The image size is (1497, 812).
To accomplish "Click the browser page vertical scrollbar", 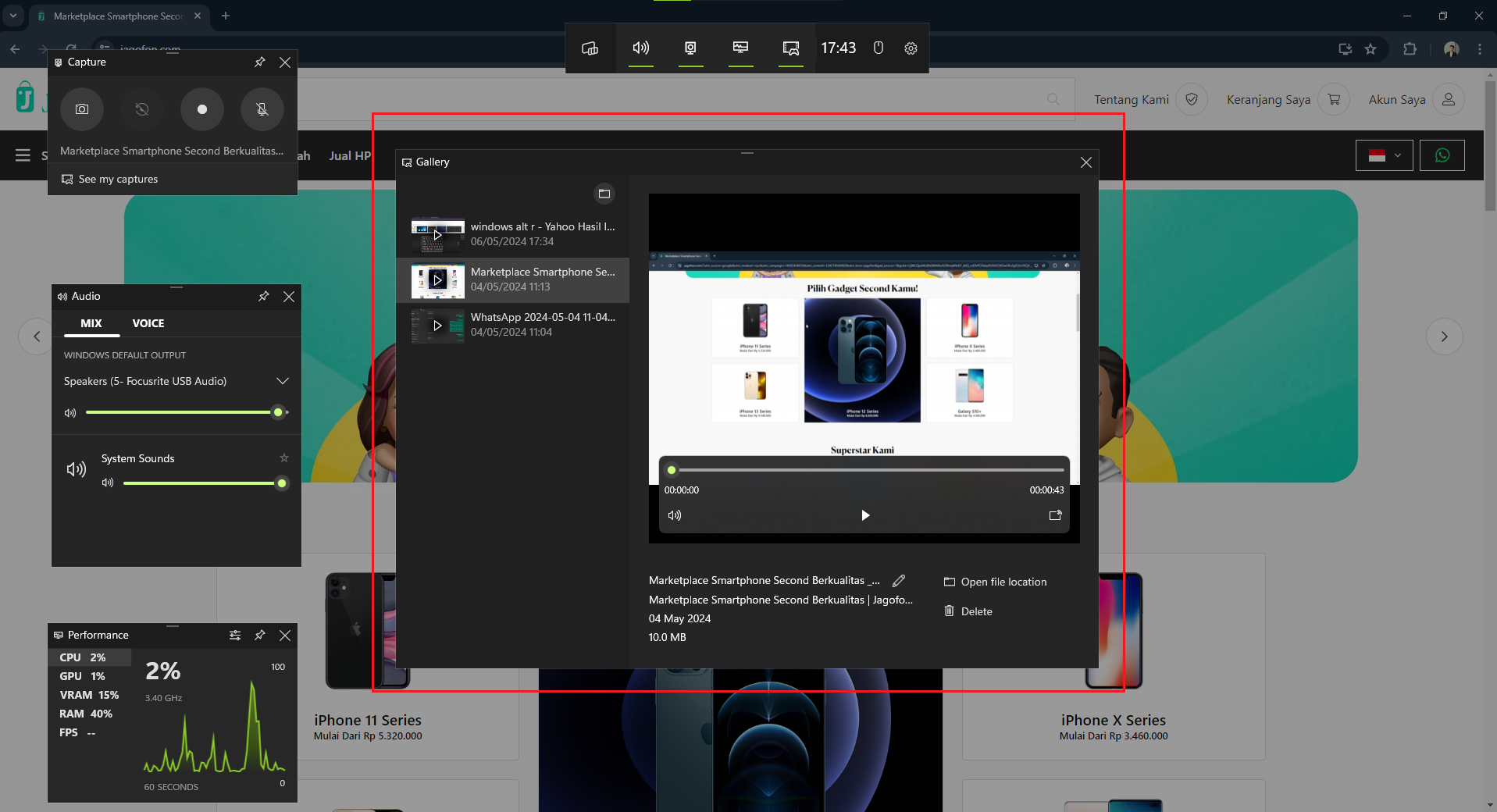I will pyautogui.click(x=1490, y=145).
